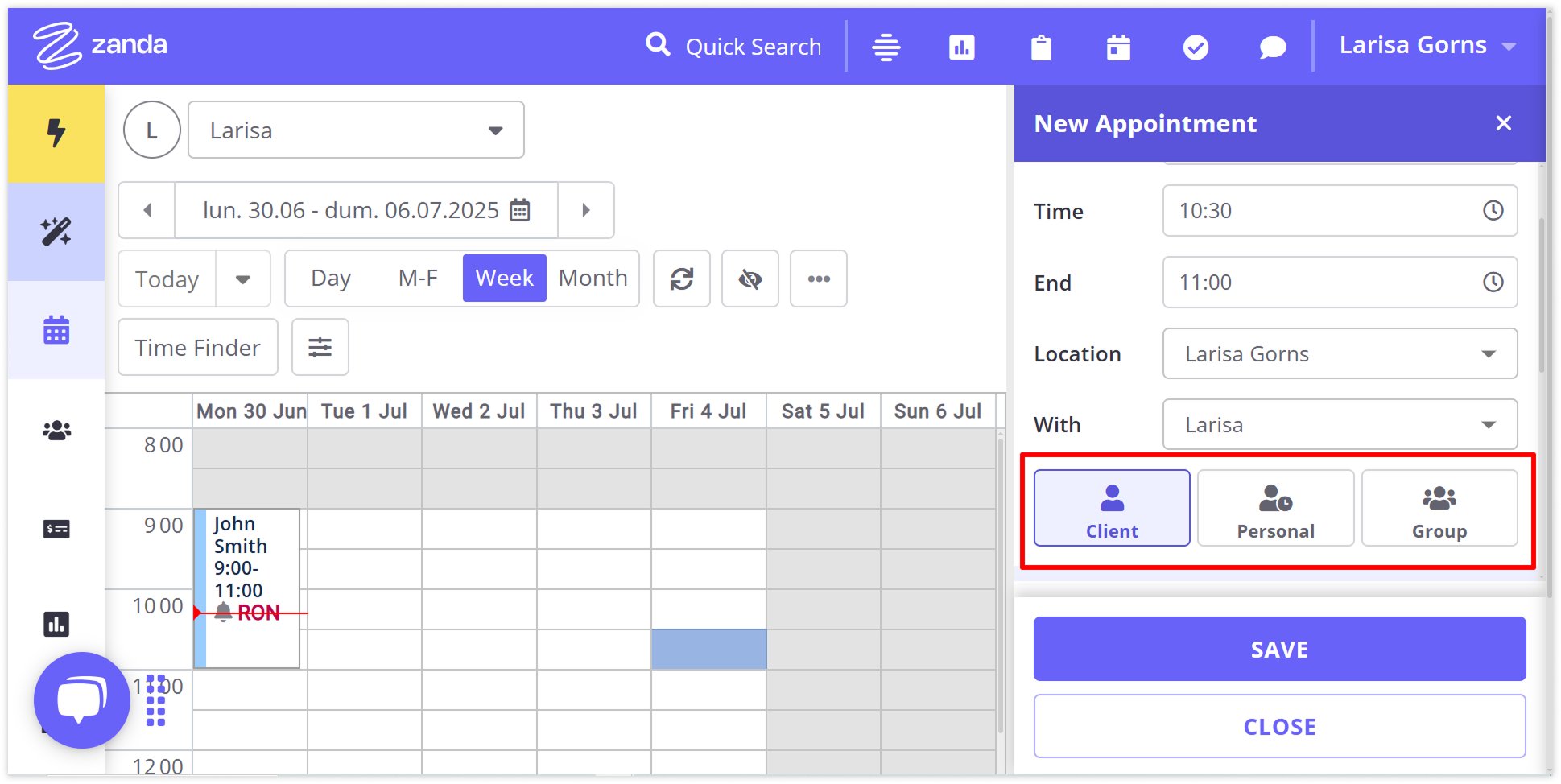1561x784 pixels.
Task: Refresh the calendar view
Action: click(x=681, y=279)
